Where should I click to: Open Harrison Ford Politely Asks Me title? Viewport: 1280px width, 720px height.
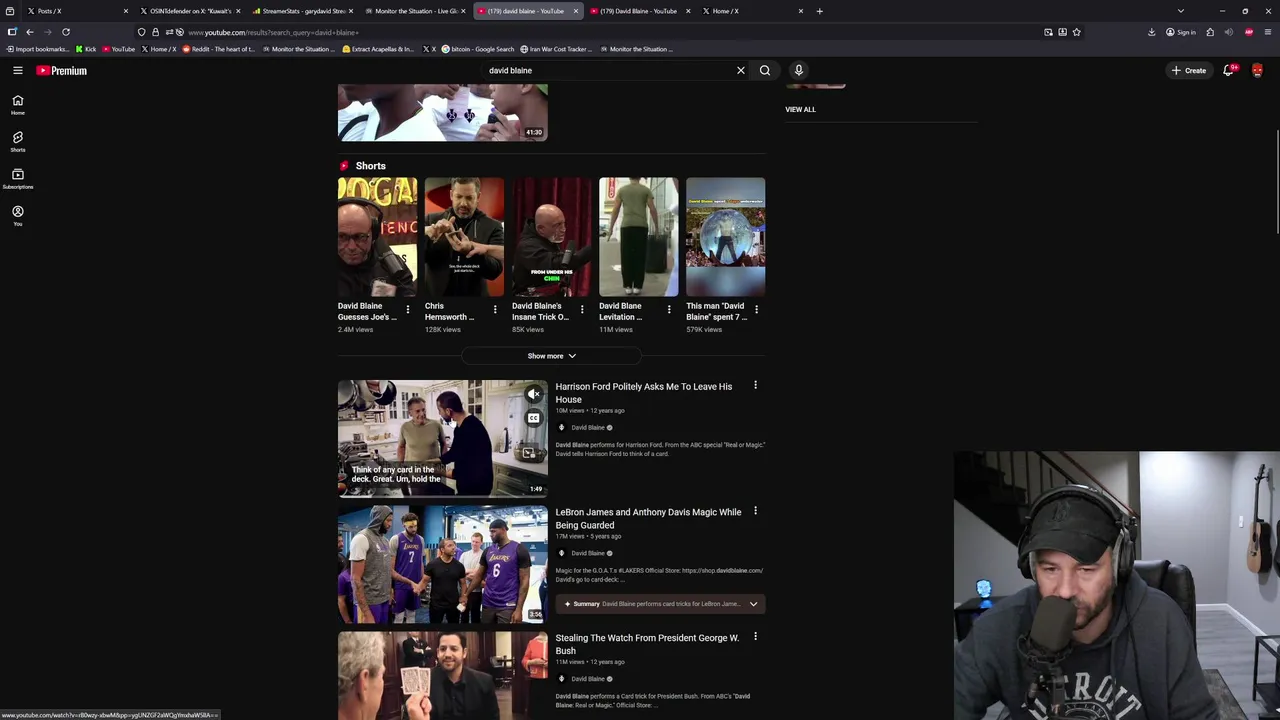643,393
